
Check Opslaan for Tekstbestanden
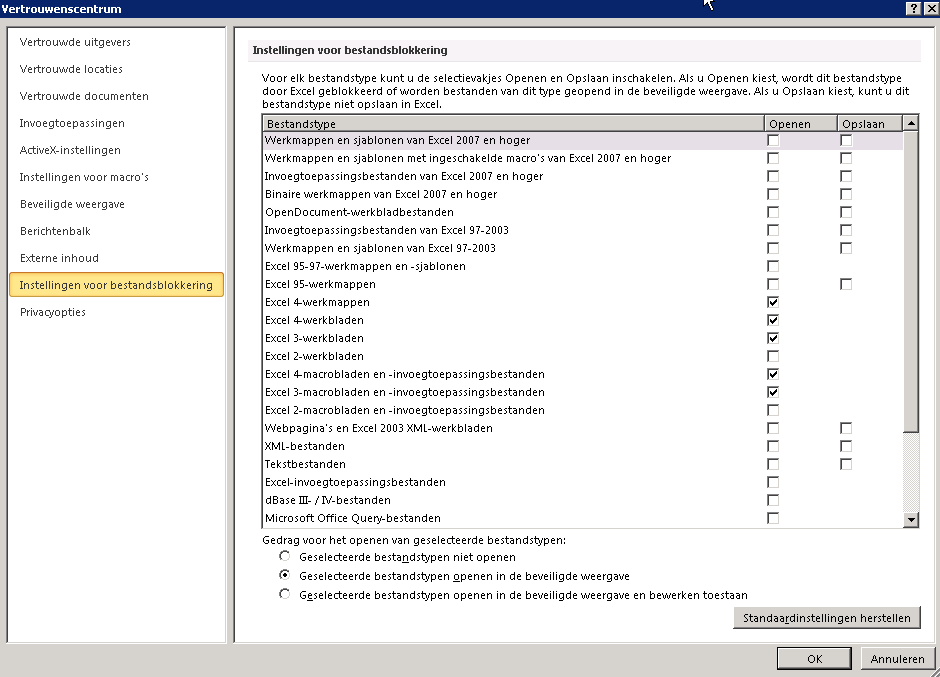[846, 464]
